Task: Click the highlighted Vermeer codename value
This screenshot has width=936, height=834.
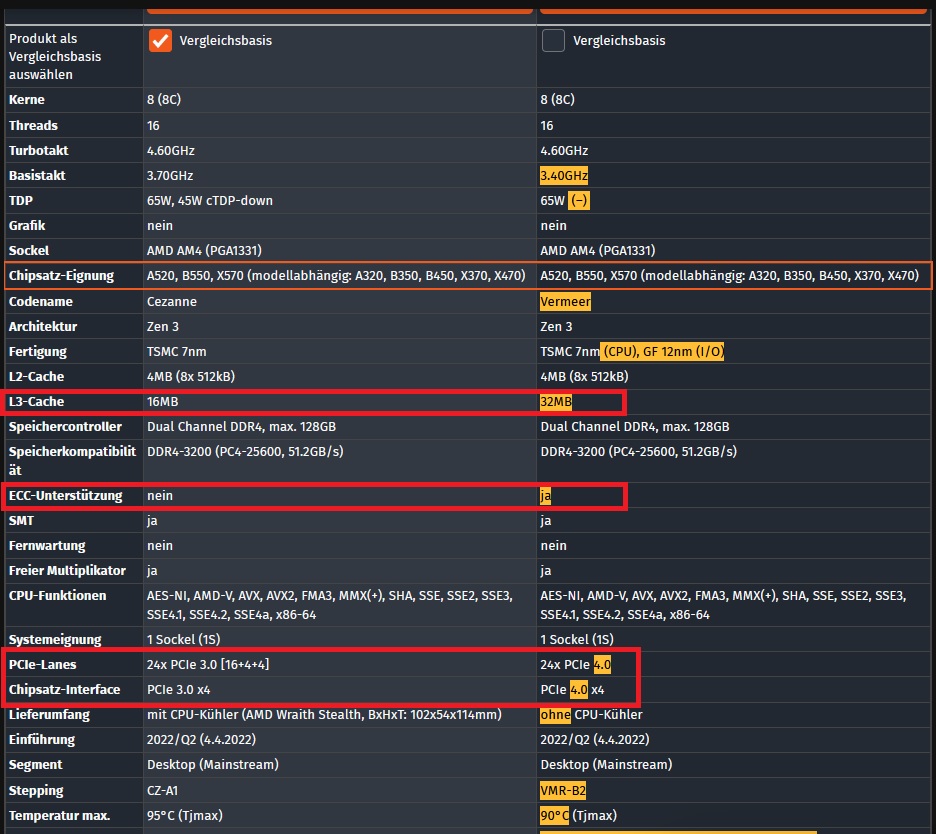Action: pyautogui.click(x=565, y=301)
